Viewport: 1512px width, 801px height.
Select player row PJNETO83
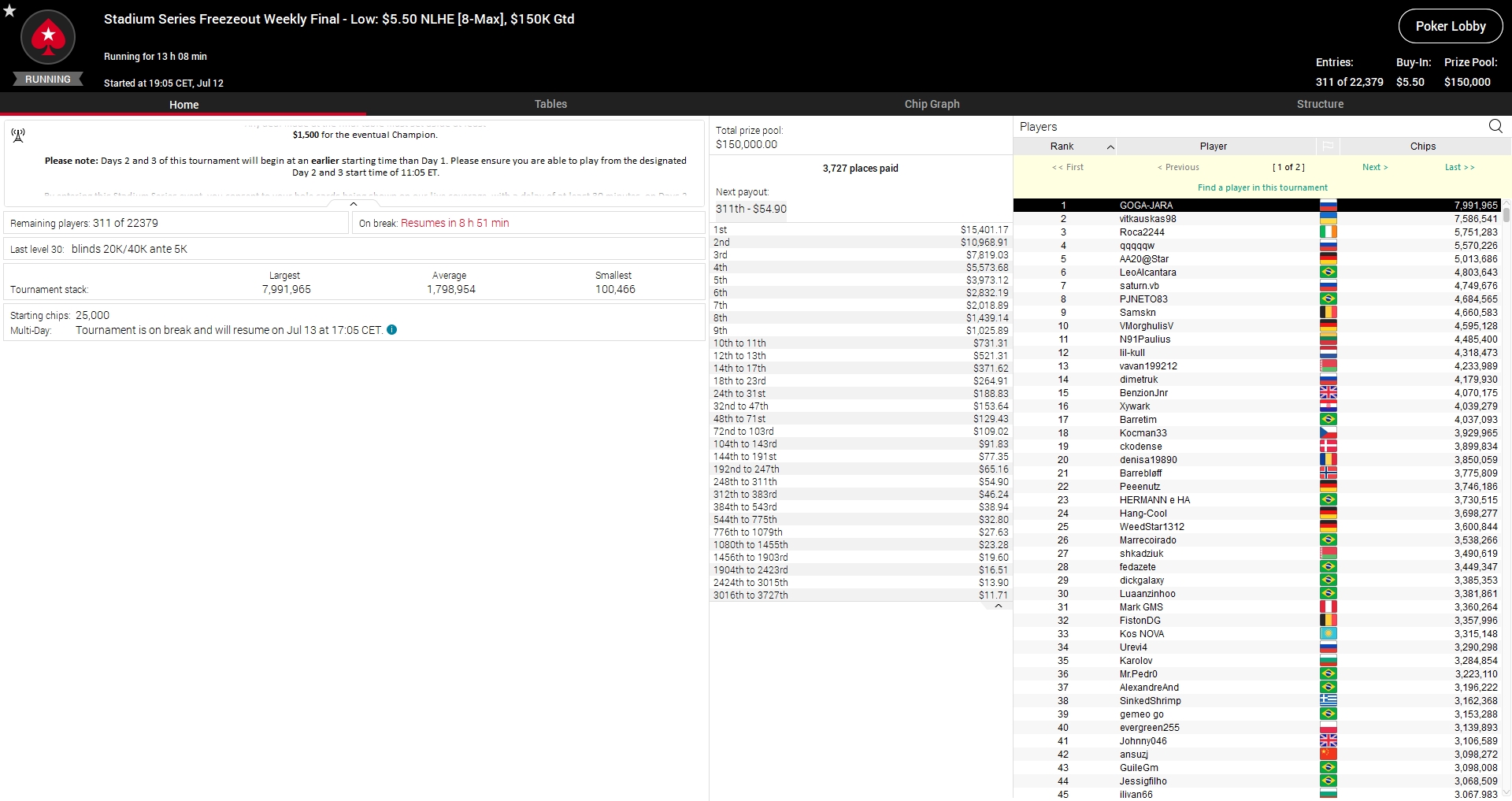tap(1257, 299)
